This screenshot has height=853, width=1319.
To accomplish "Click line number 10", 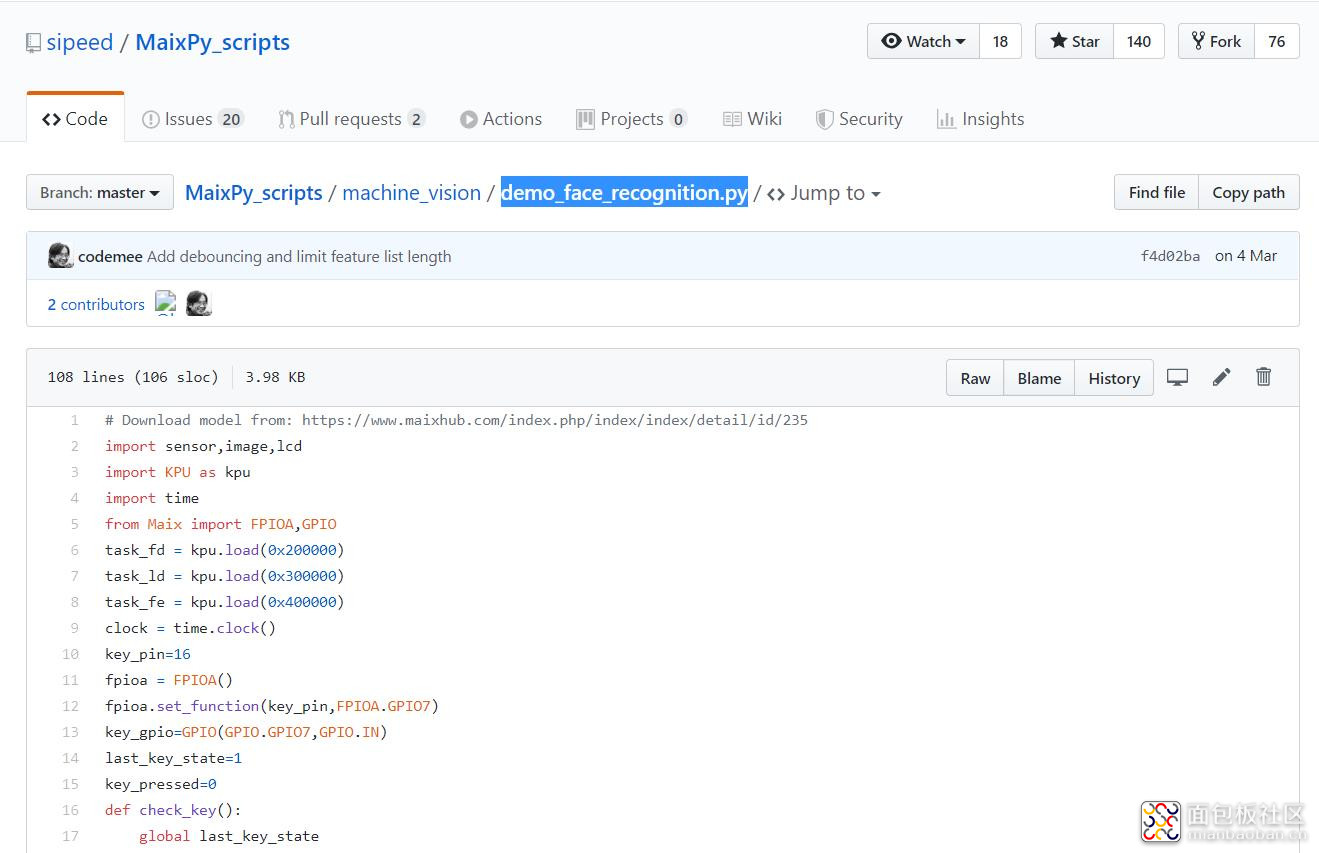I will point(70,654).
